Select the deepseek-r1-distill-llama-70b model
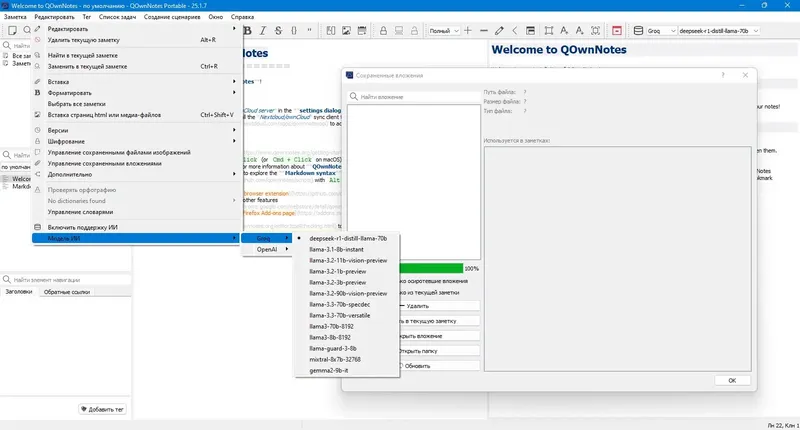Viewport: 800px width, 430px height. [347, 238]
